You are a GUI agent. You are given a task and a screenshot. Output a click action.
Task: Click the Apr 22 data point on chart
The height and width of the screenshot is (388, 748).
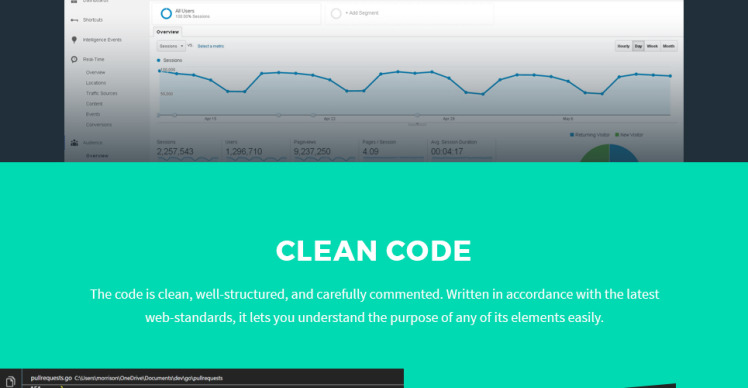tap(330, 80)
